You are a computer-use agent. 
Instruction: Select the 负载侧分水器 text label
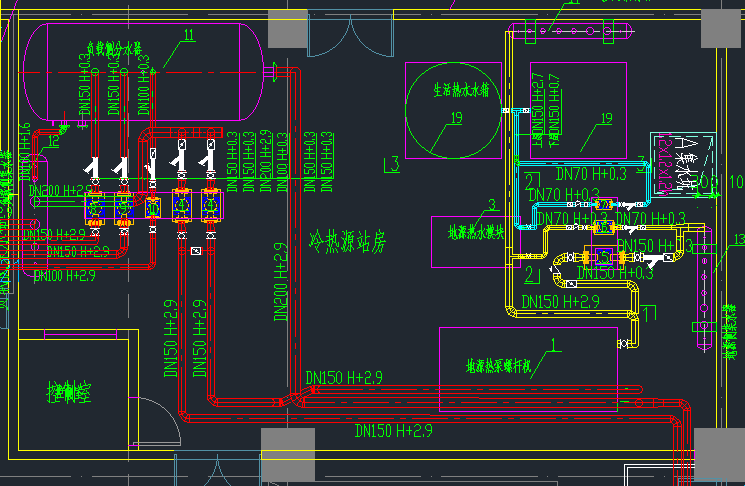pos(114,48)
